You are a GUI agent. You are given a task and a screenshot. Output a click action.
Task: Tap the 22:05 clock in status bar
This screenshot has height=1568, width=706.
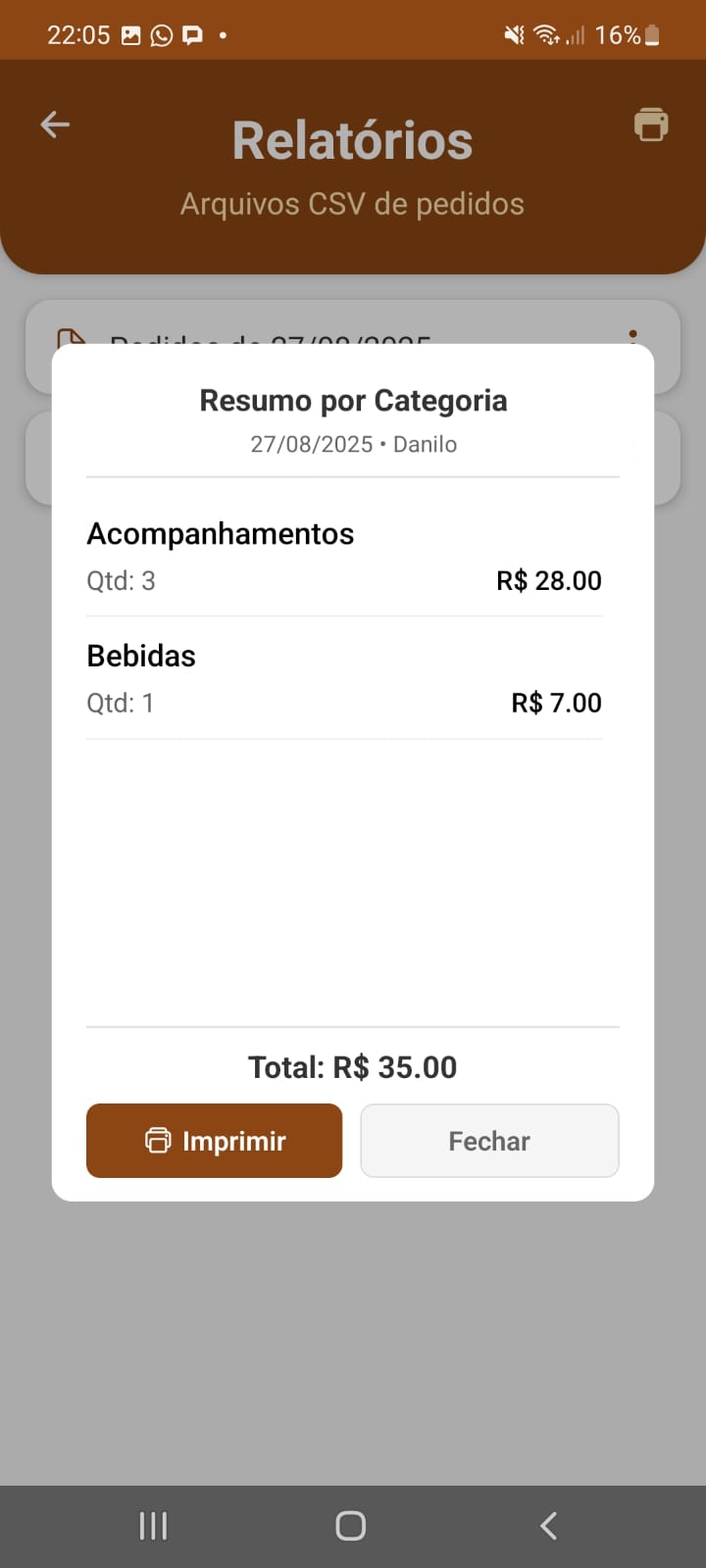tap(78, 35)
